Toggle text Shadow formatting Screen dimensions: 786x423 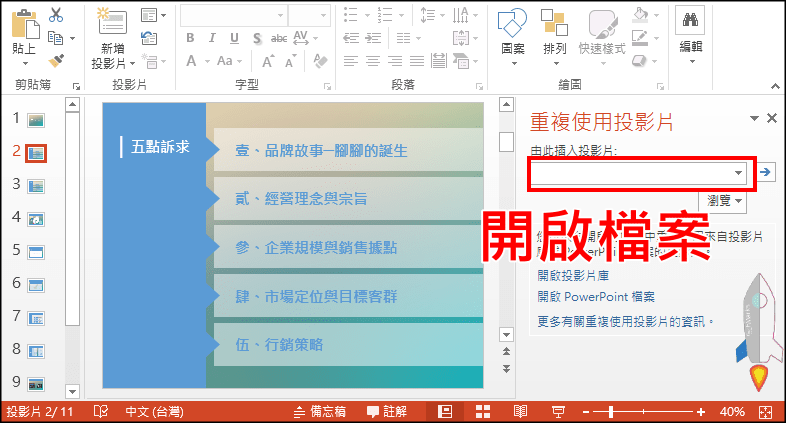pyautogui.click(x=257, y=38)
